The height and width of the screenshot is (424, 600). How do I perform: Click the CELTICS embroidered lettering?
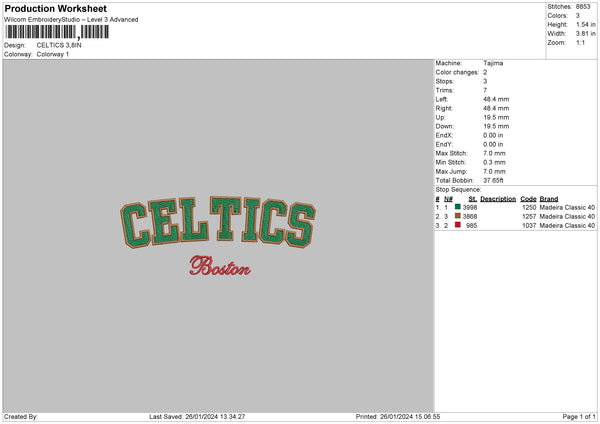(x=218, y=222)
